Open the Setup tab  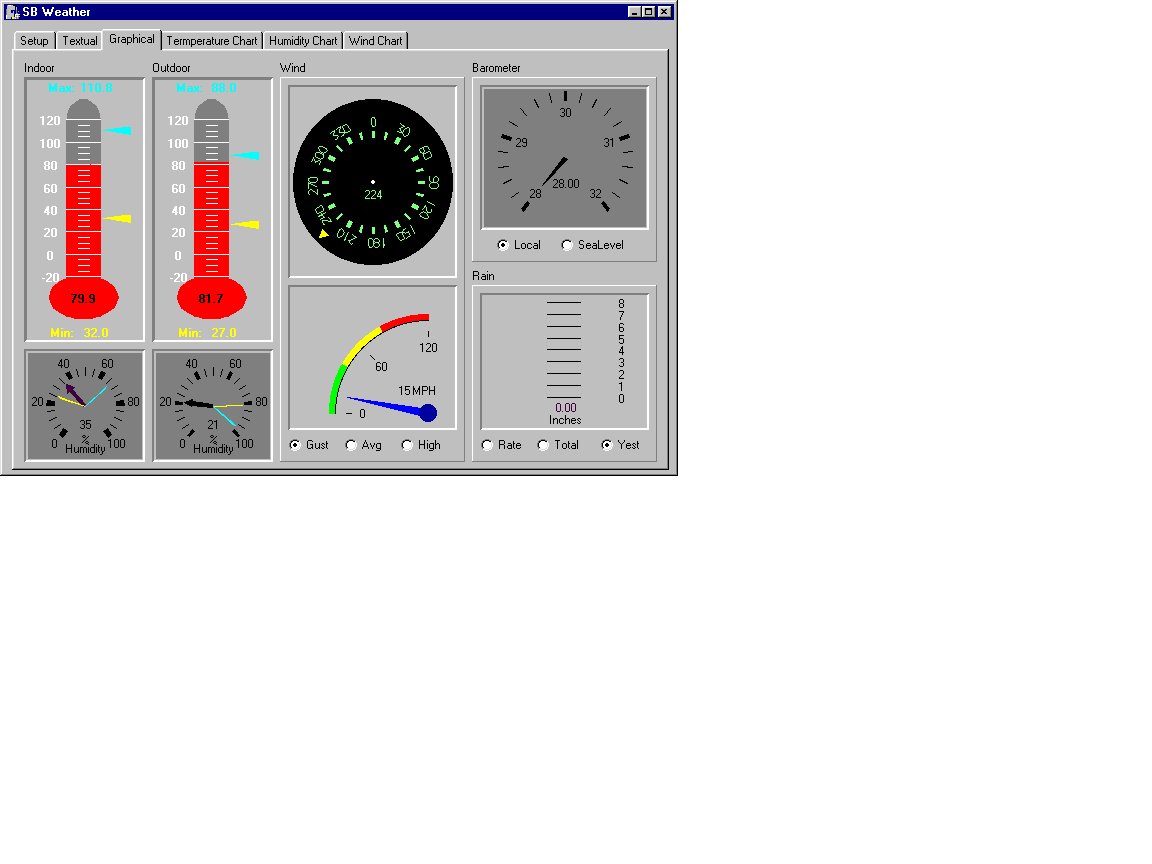(34, 41)
